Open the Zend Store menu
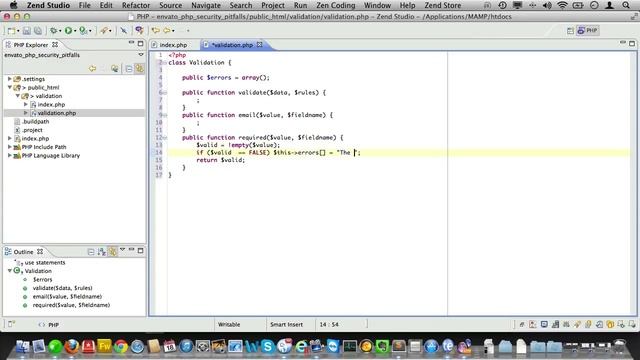The height and width of the screenshot is (360, 640). click(442, 5)
